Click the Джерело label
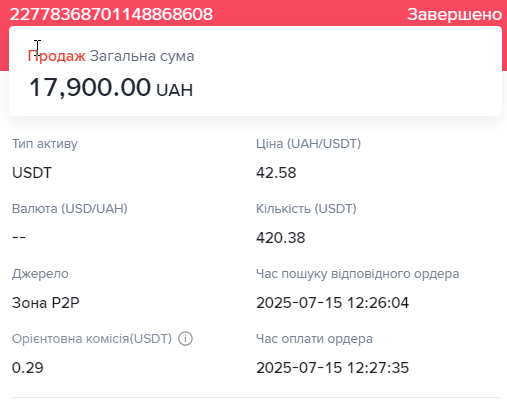The height and width of the screenshot is (400, 507). [x=40, y=274]
